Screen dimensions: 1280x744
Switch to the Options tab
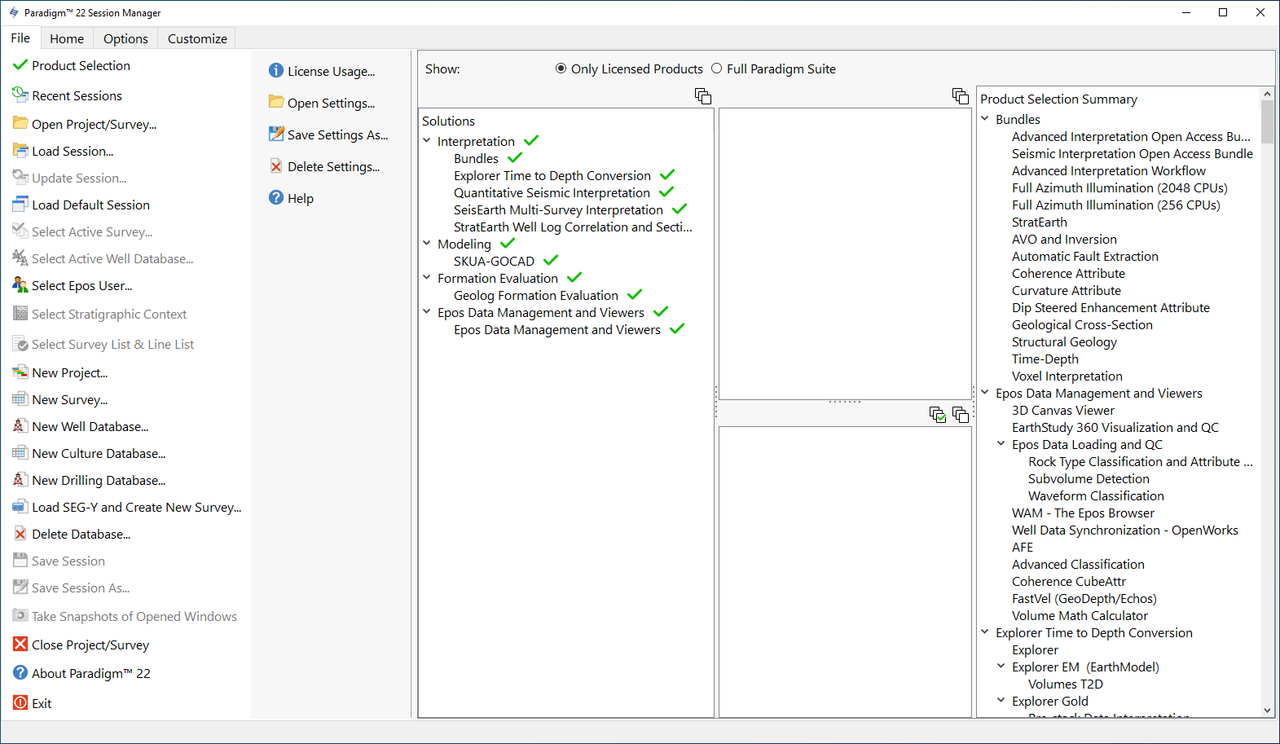pos(126,38)
